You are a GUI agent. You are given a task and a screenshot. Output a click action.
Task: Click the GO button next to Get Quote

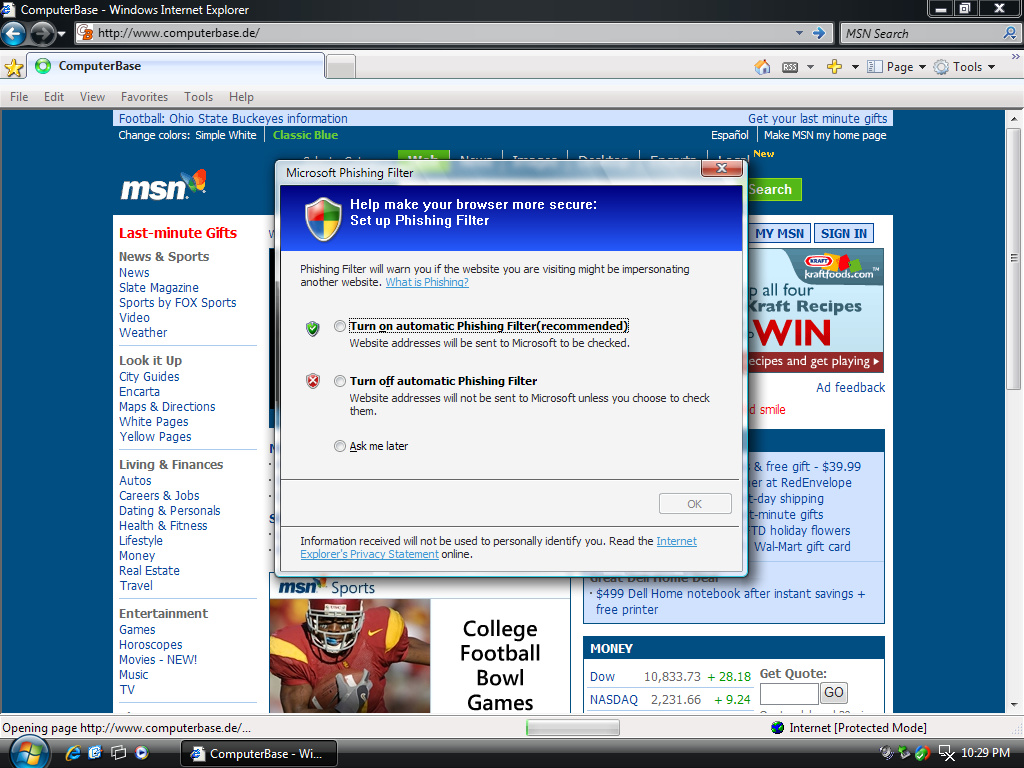[x=833, y=692]
